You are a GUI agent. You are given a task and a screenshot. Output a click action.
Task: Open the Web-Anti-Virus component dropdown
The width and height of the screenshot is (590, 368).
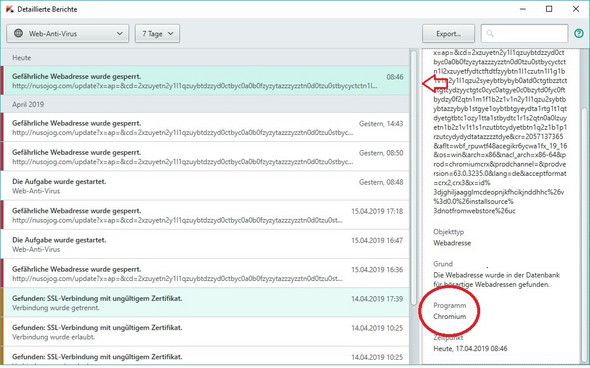pyautogui.click(x=68, y=33)
